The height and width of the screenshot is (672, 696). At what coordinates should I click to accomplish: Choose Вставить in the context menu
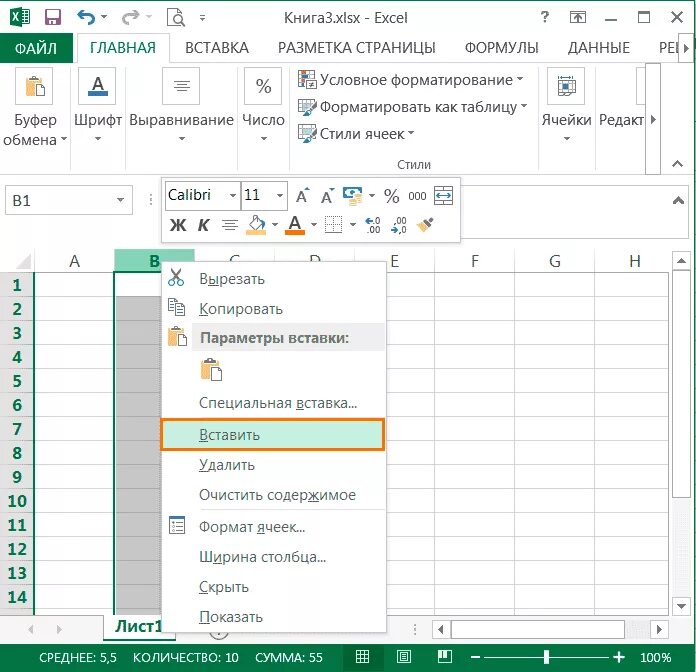point(273,435)
